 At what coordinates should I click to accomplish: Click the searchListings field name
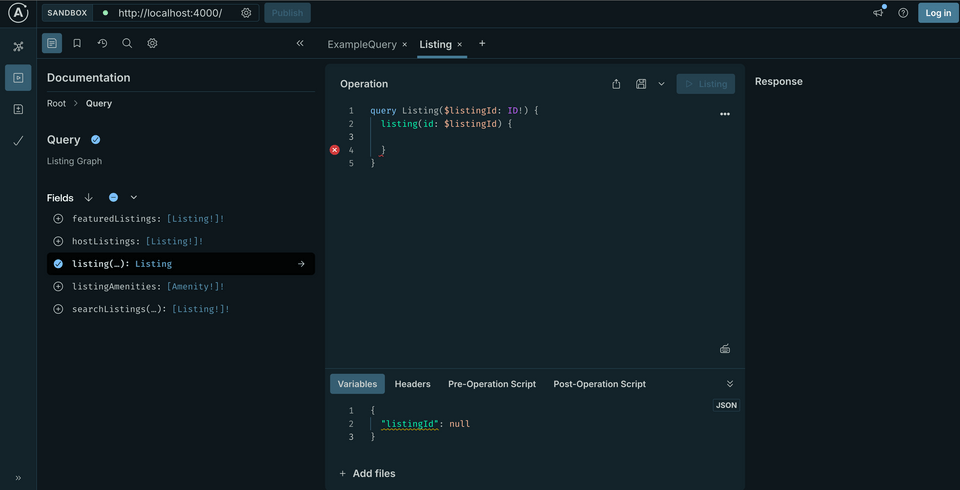pyautogui.click(x=110, y=309)
